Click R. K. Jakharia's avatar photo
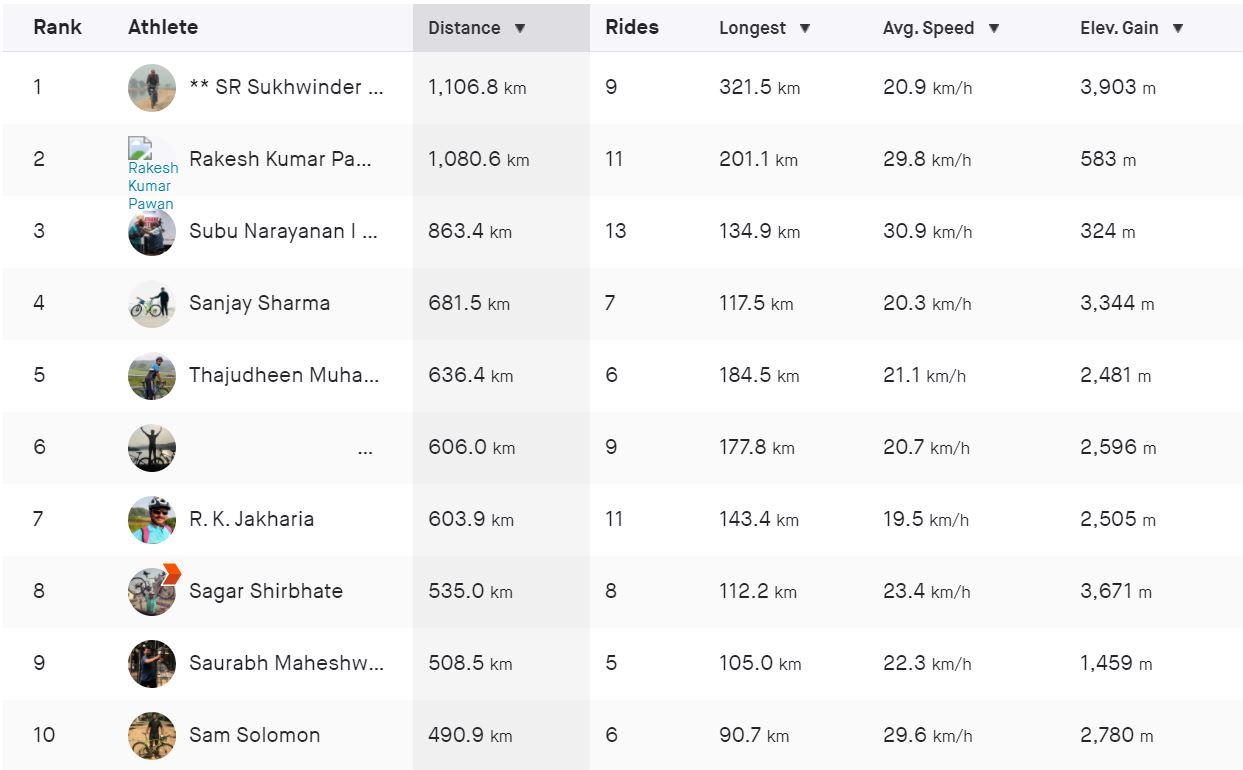The width and height of the screenshot is (1243, 770). pos(152,520)
